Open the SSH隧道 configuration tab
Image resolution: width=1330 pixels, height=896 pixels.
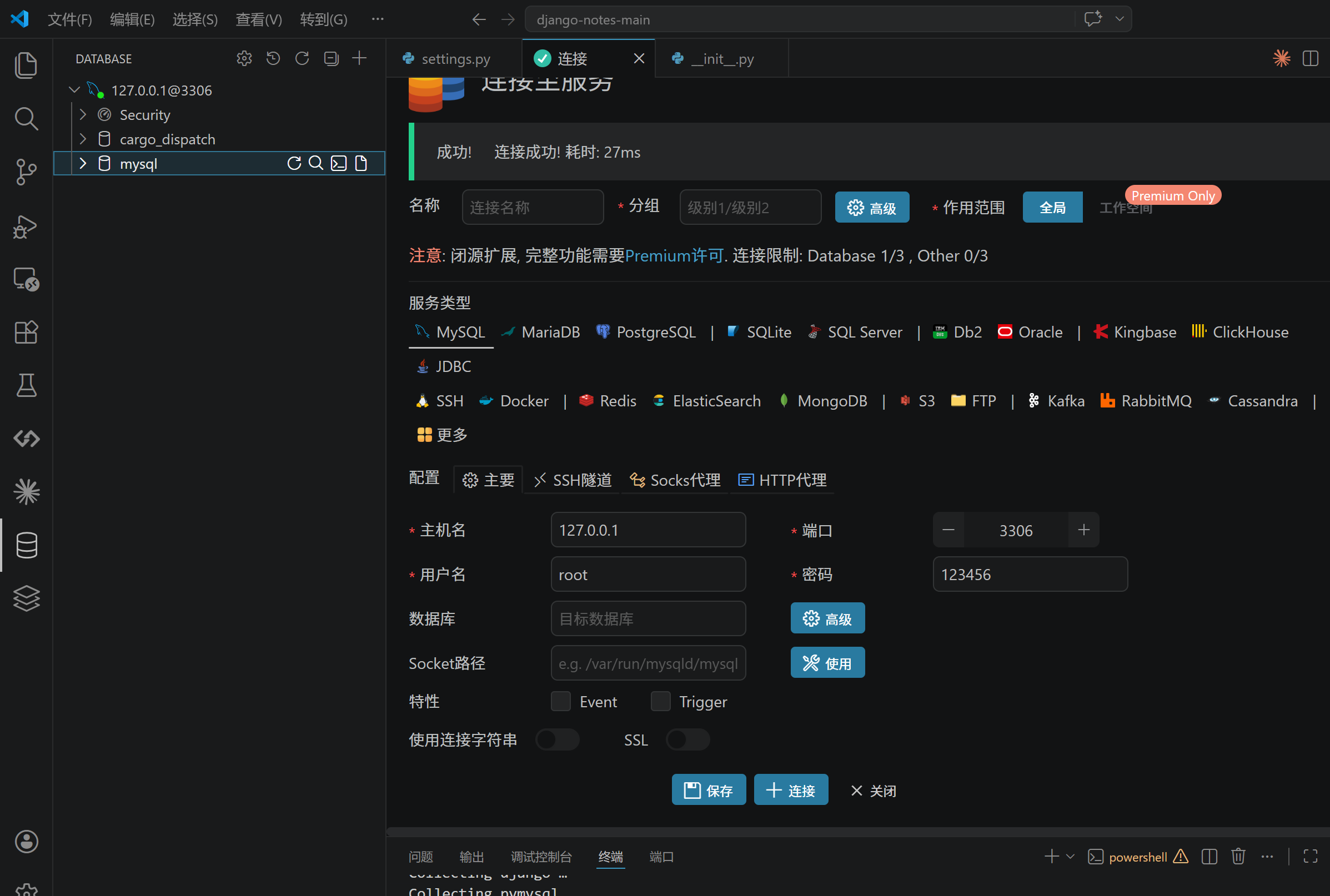point(573,480)
